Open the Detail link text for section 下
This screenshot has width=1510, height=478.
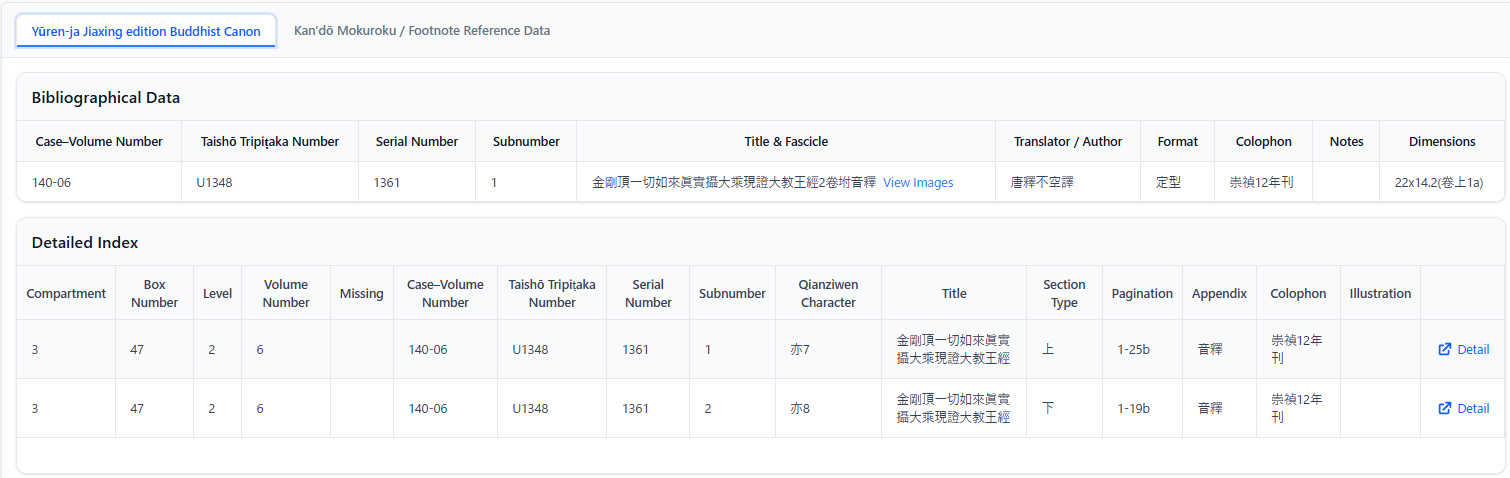pos(1472,409)
